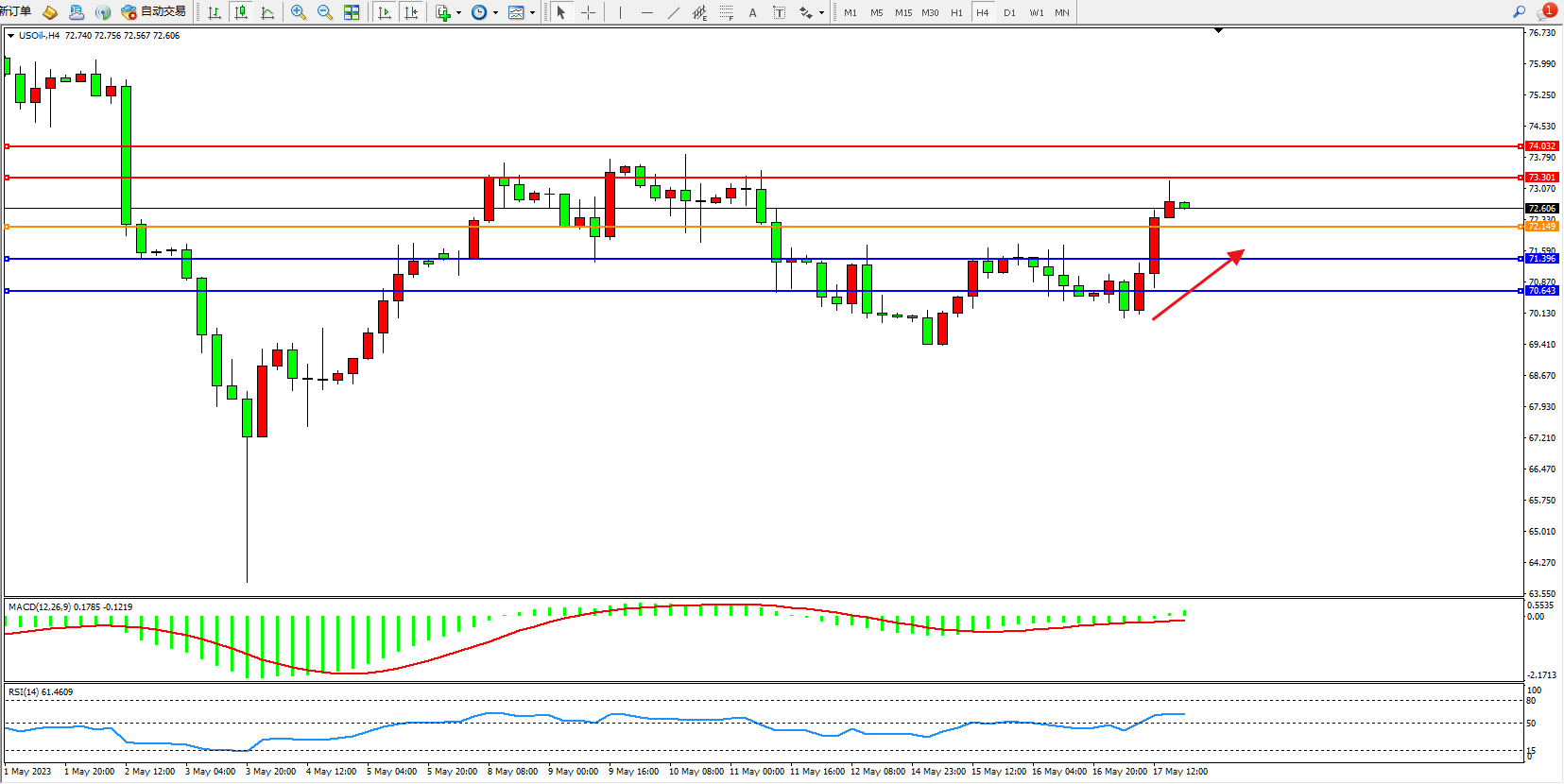The height and width of the screenshot is (784, 1564).
Task: Click the red 74.032 price level label
Action: coord(1541,146)
